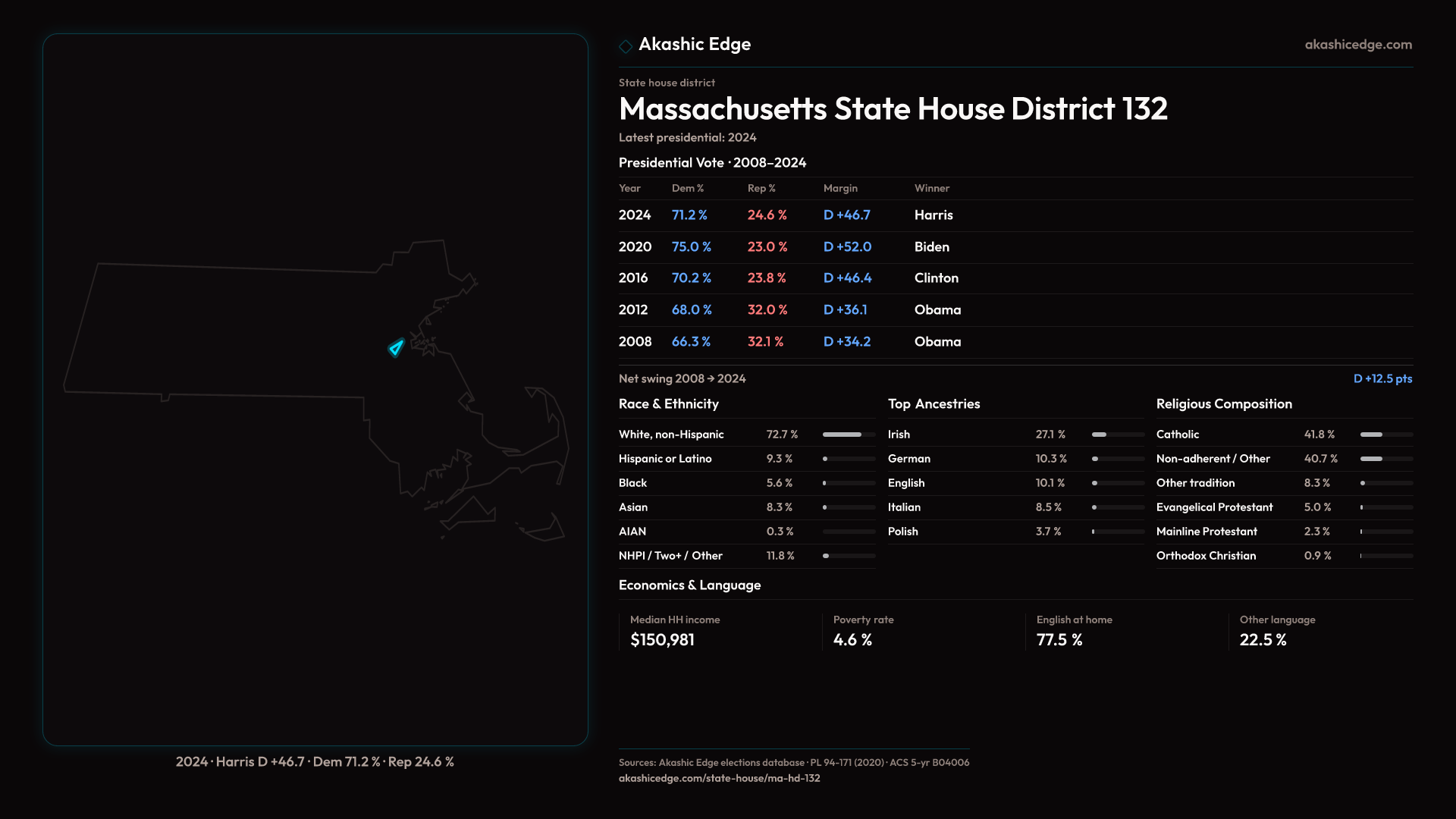Click the 2016 margin D +46.4 value
The height and width of the screenshot is (819, 1456).
(x=847, y=278)
